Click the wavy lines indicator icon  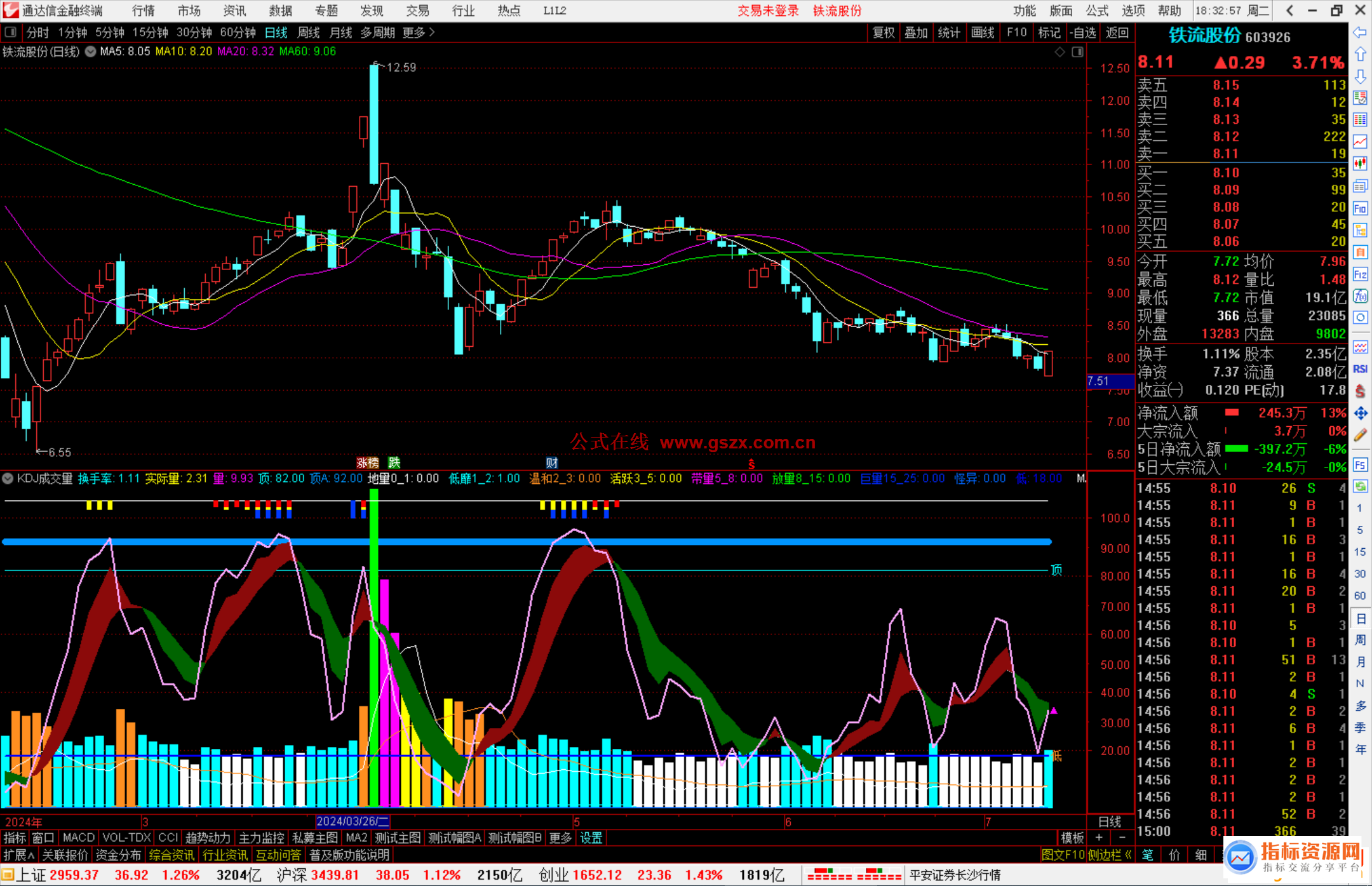tap(1360, 347)
